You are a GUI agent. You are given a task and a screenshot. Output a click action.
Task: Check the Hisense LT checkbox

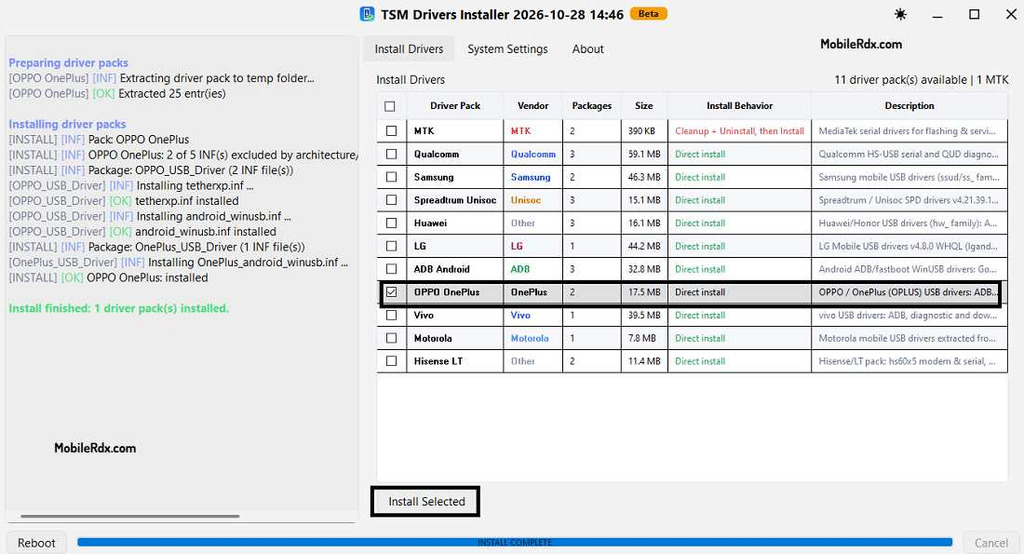(391, 361)
